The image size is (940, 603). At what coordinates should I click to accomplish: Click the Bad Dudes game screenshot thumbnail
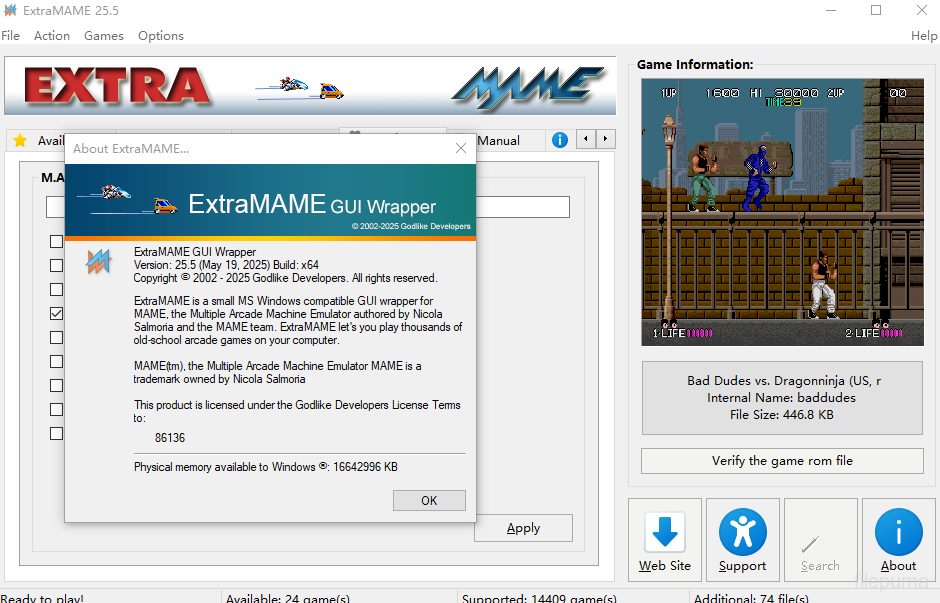(x=782, y=212)
